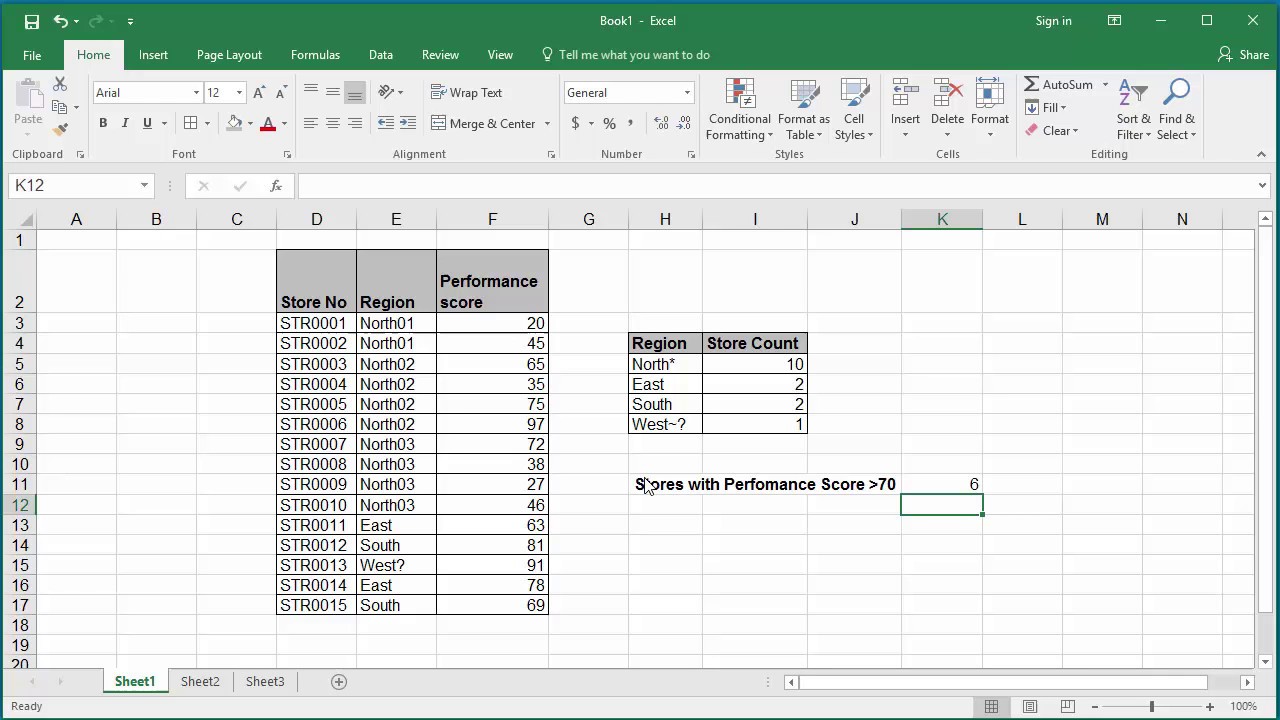Click the Percent Style icon
This screenshot has height=720, width=1280.
608,123
